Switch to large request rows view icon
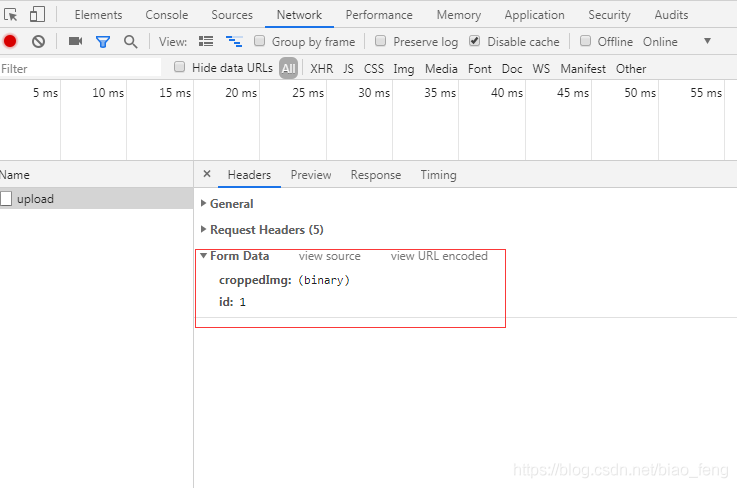Screen dimensions: 737x488 (206, 42)
